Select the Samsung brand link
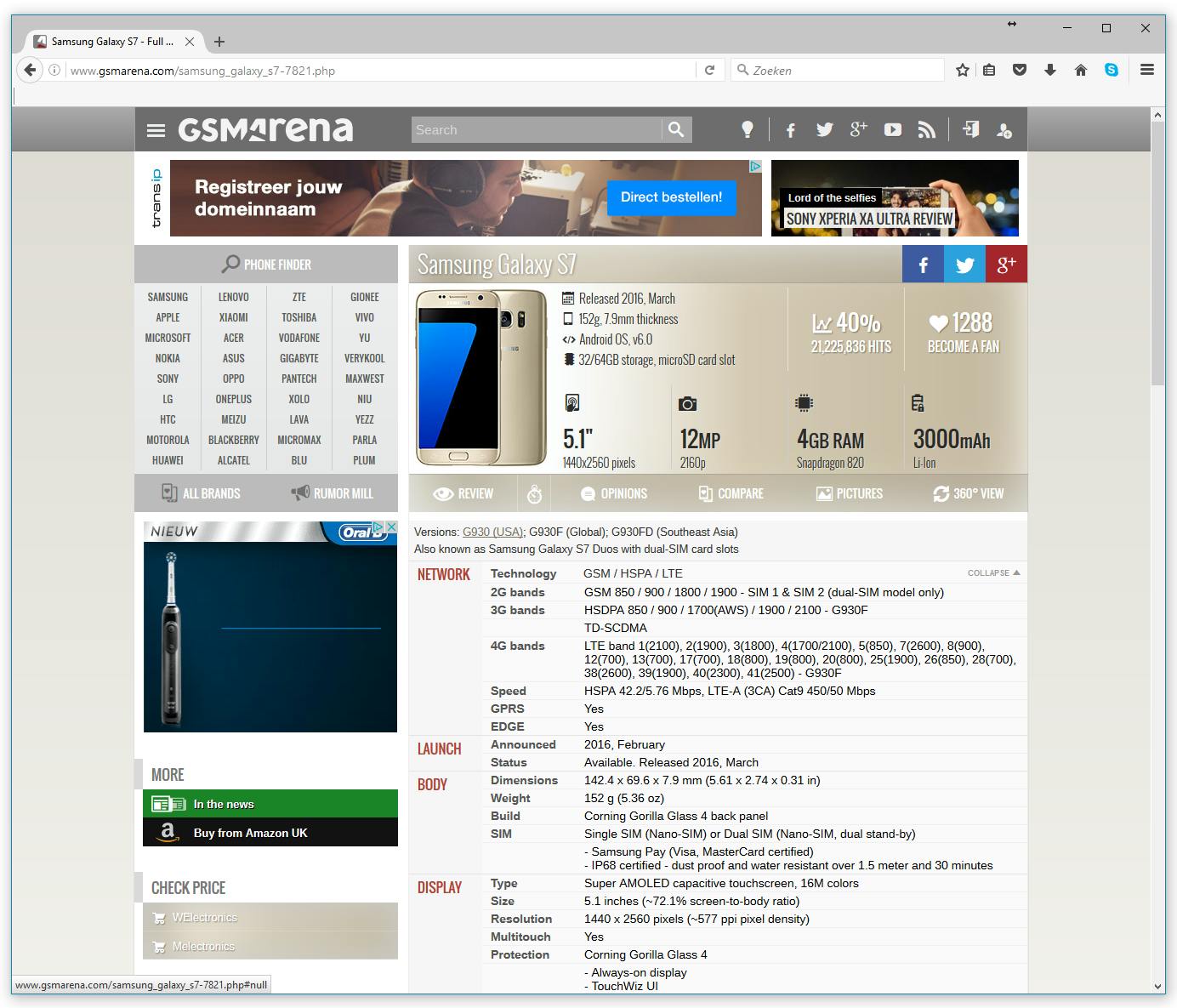 click(168, 297)
